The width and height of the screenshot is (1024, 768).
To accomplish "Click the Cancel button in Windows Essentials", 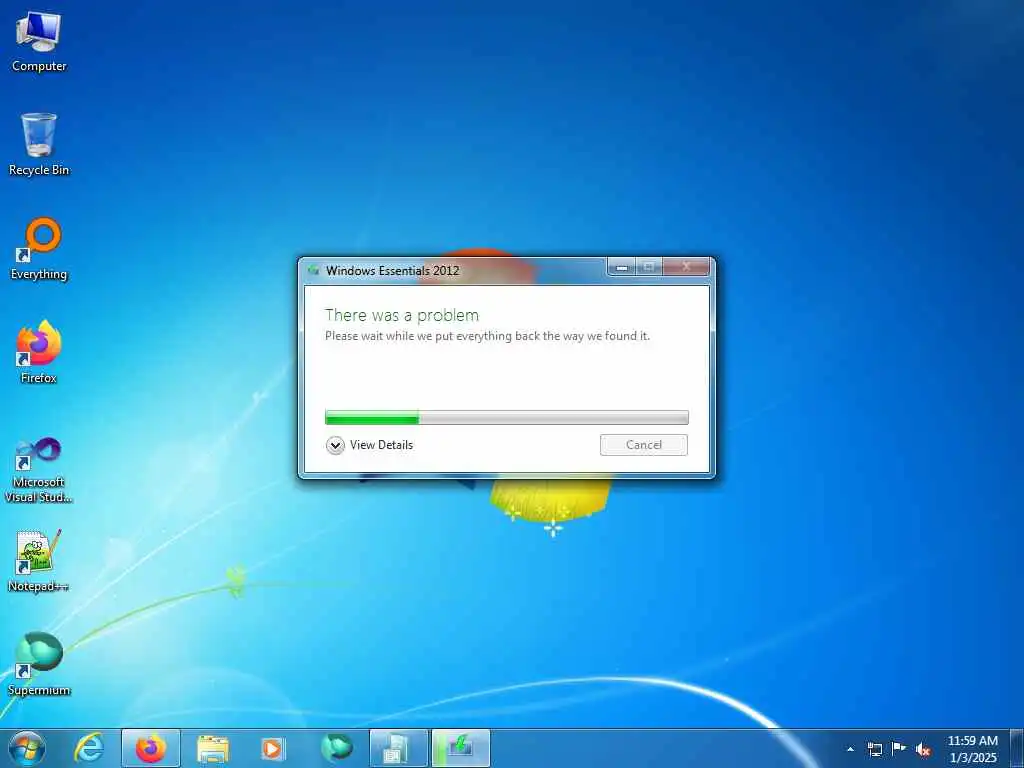I will pyautogui.click(x=643, y=445).
